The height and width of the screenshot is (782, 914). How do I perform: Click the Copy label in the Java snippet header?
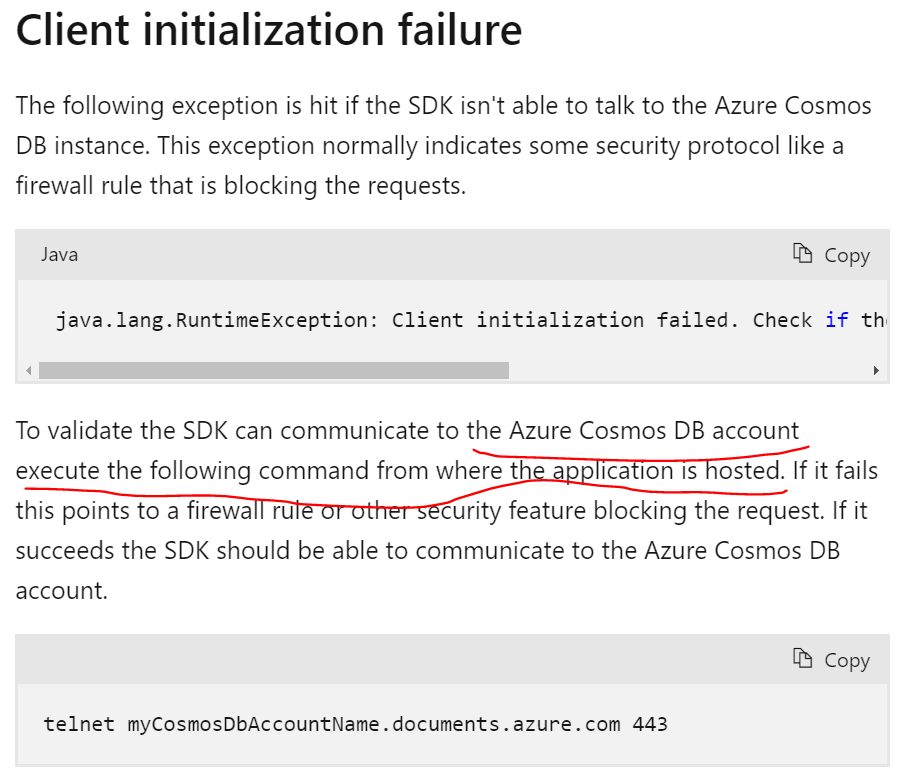click(847, 255)
